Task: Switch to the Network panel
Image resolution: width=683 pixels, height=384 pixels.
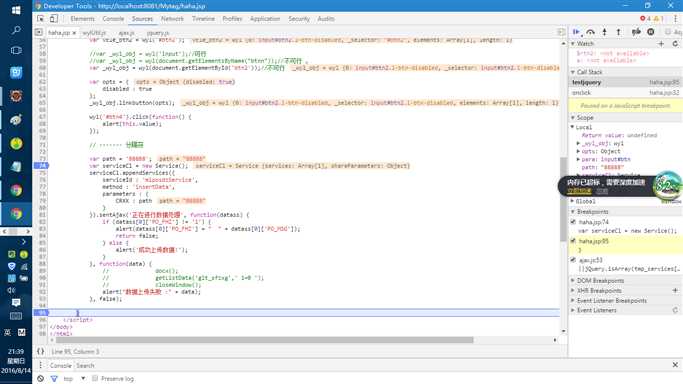Action: pyautogui.click(x=172, y=19)
